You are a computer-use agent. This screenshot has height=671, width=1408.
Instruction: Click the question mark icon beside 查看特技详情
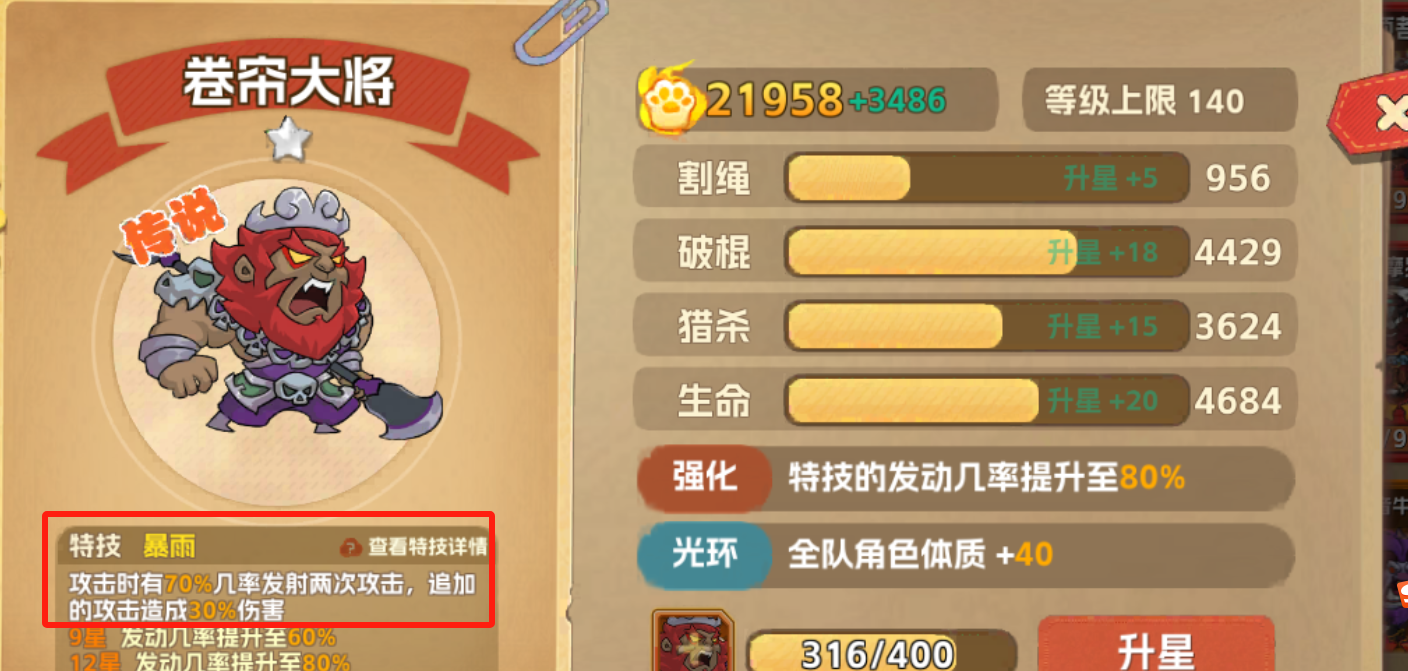click(x=350, y=547)
